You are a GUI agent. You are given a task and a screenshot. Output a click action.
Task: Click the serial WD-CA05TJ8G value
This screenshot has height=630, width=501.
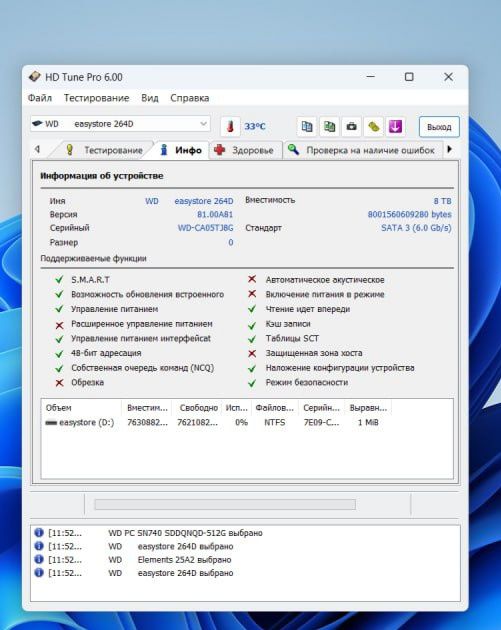[205, 228]
